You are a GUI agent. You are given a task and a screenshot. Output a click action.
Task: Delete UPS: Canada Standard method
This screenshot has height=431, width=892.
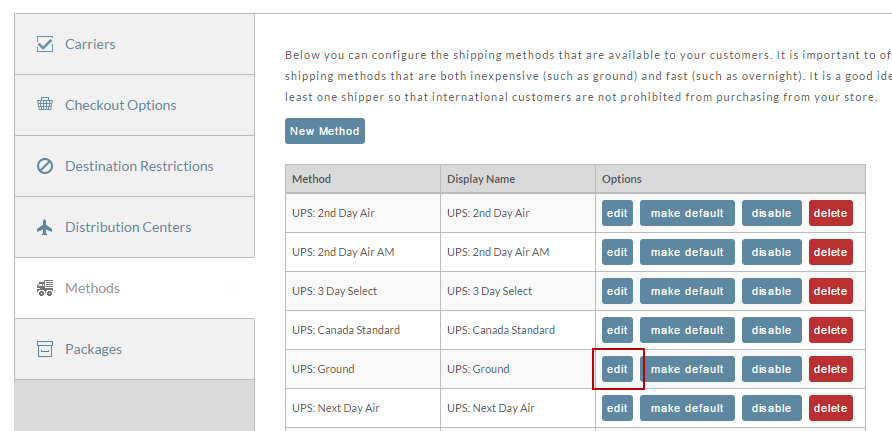(831, 330)
